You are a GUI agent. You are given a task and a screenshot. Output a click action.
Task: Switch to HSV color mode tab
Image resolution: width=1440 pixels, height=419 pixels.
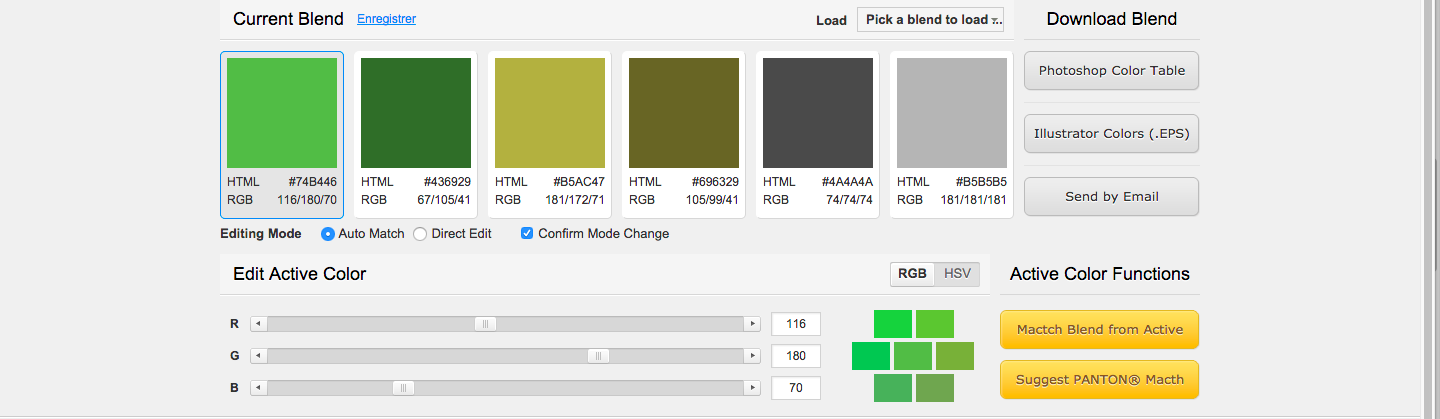click(x=958, y=274)
